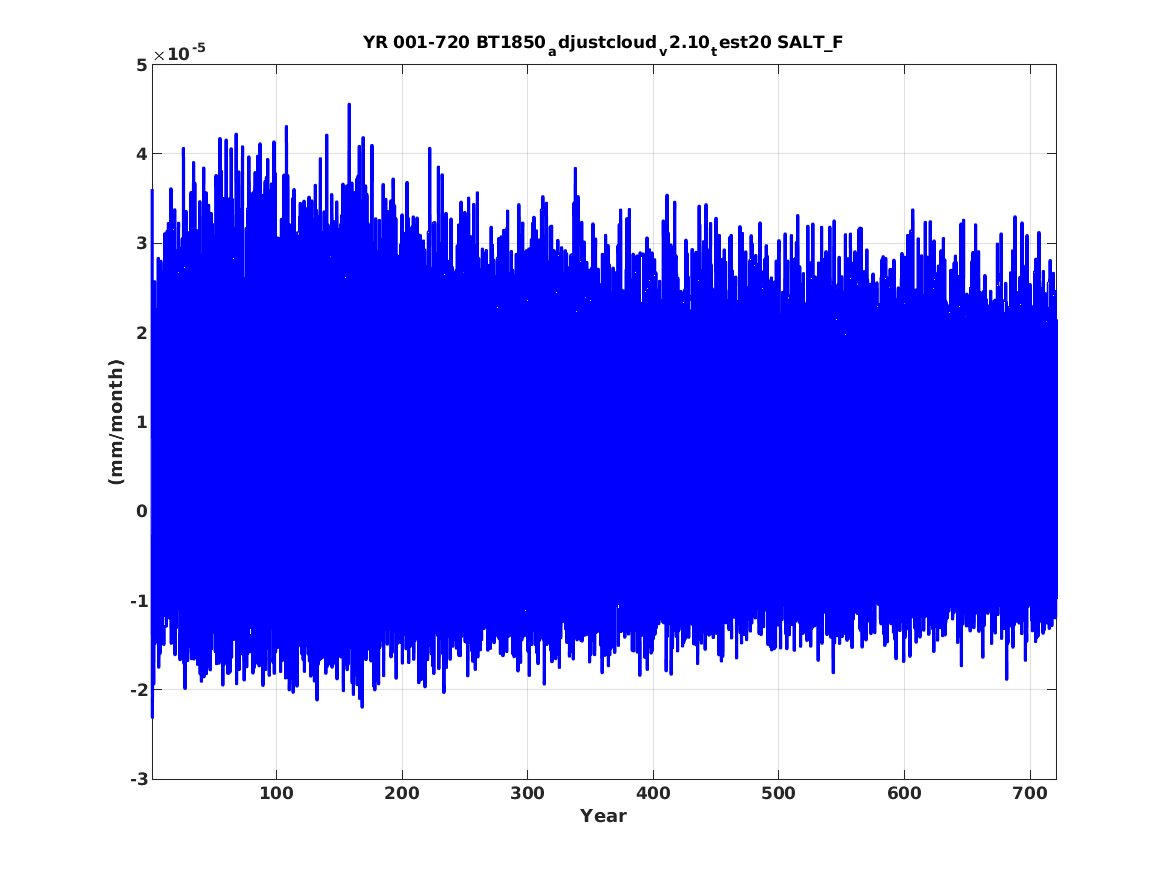Click x-axis tick label 200
The width and height of the screenshot is (1167, 875).
[402, 793]
